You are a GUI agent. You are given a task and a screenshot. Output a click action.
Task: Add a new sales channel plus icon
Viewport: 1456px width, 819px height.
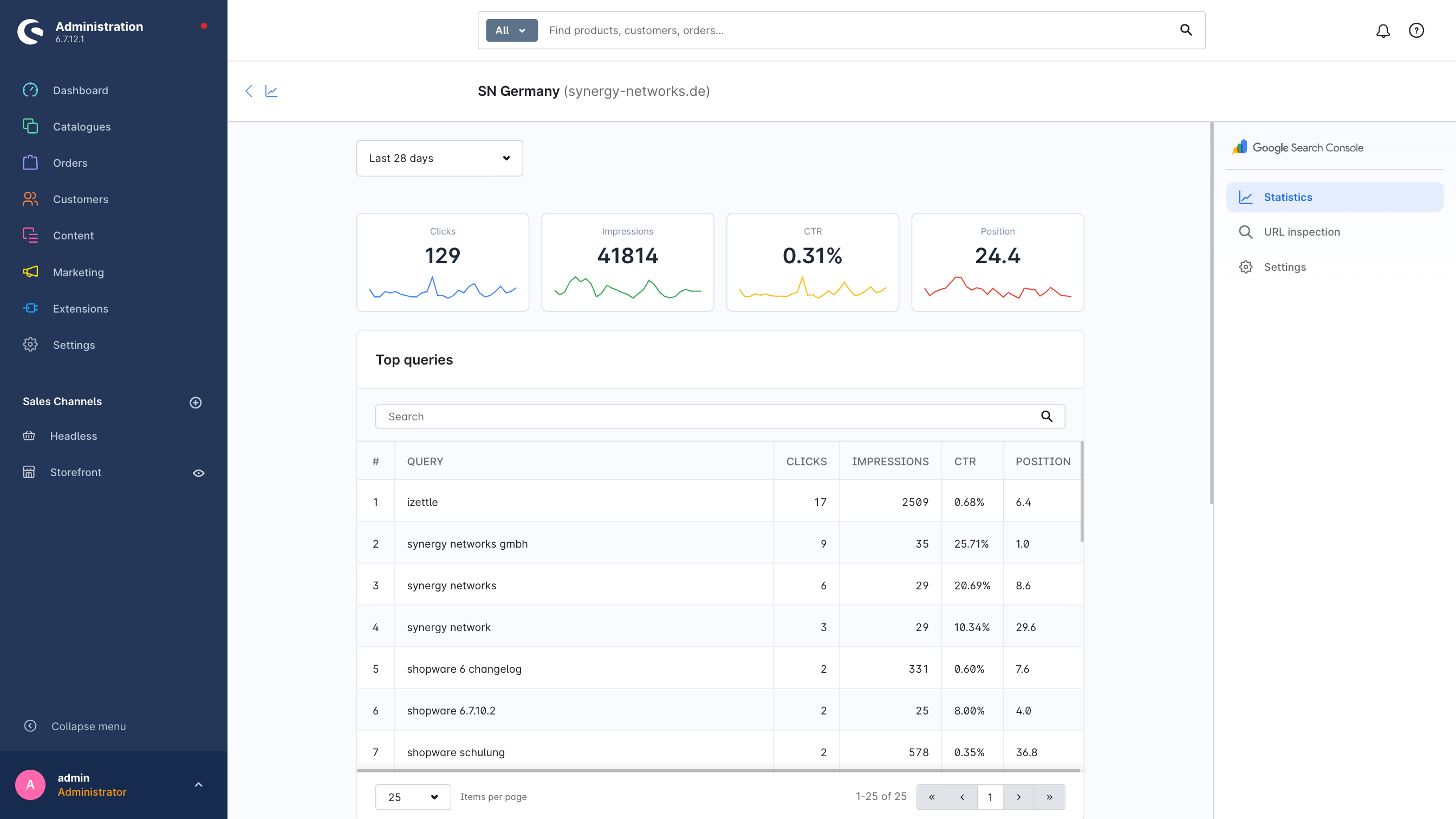(x=196, y=402)
